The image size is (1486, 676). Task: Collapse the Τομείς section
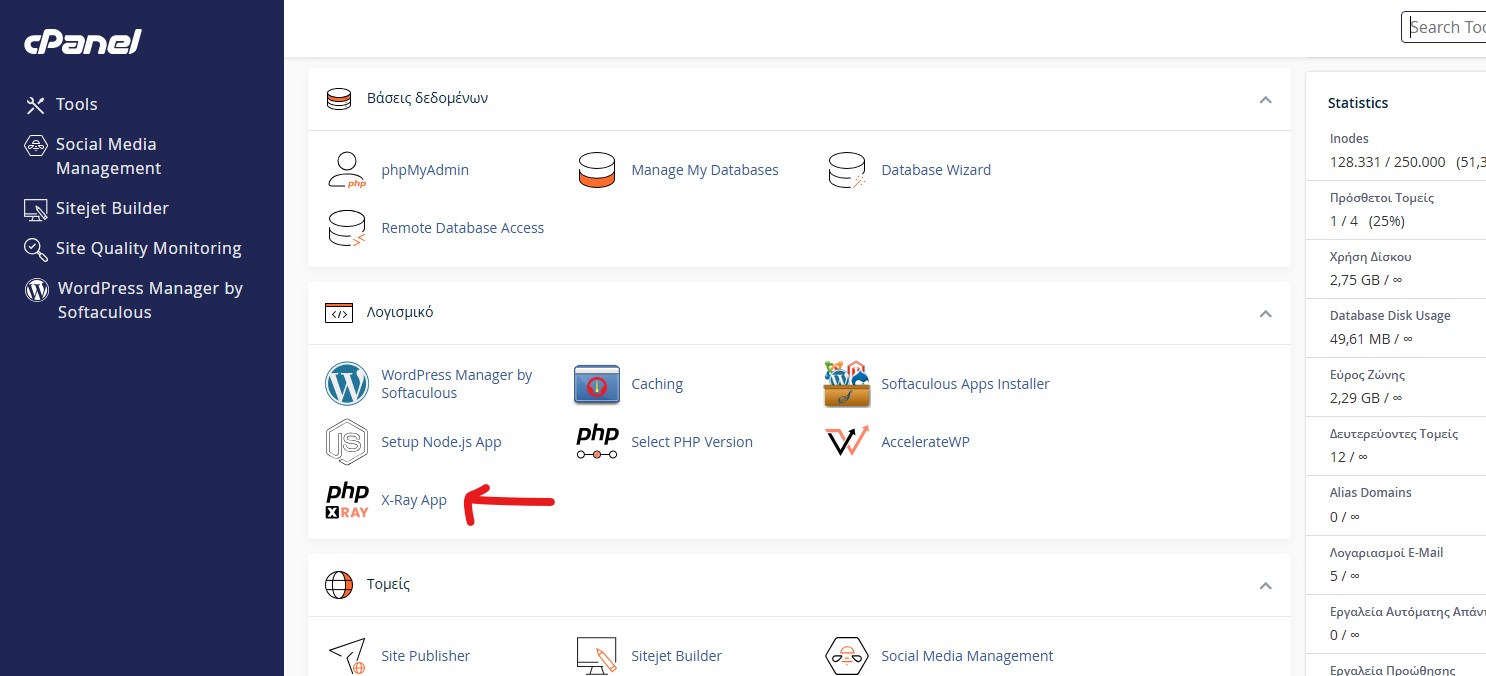[1265, 585]
